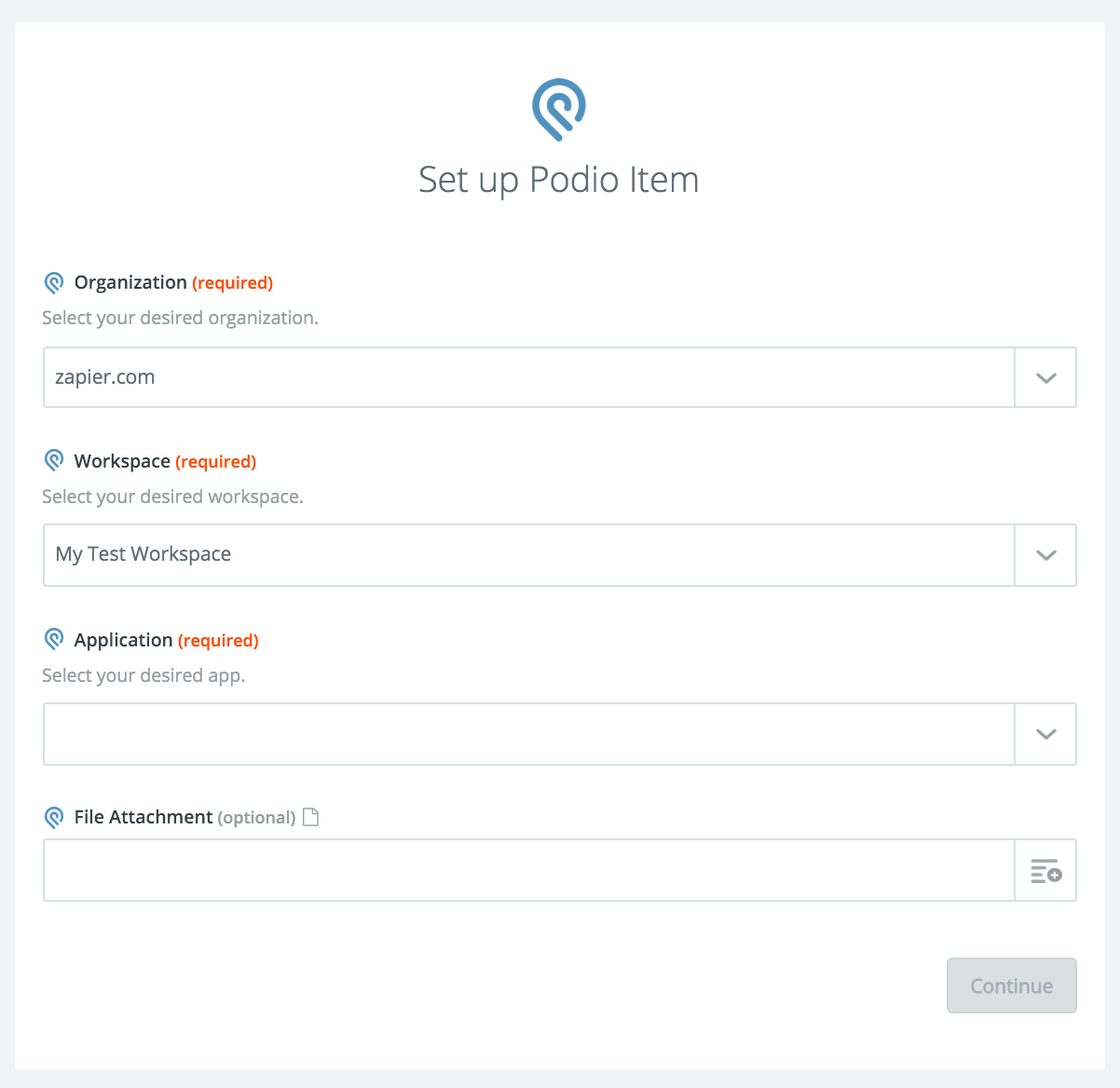This screenshot has height=1088, width=1120.
Task: Click the File Attachment label text
Action: 143,817
